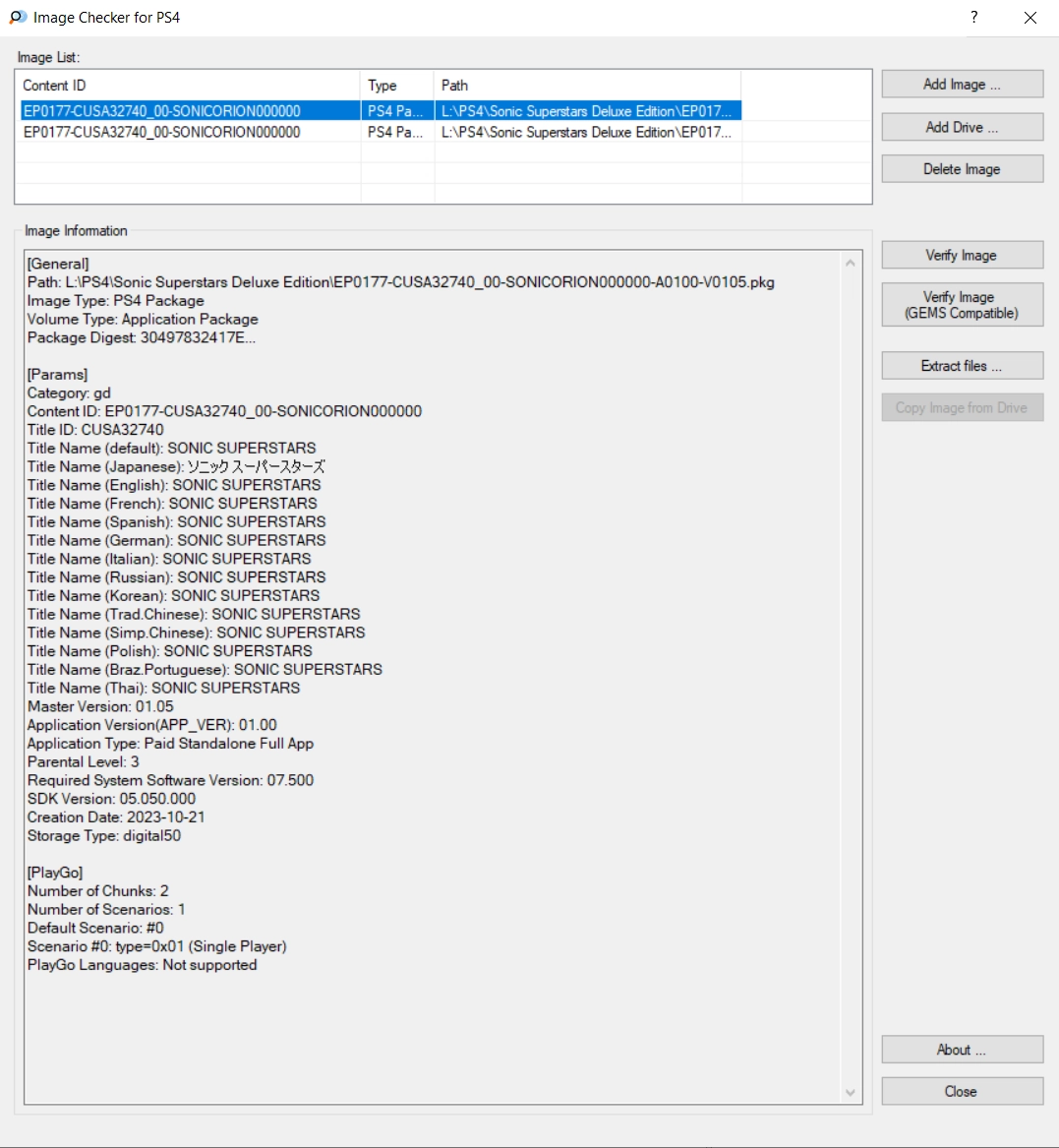Click the greyed Copy Image from Drive button
Viewport: 1059px width, 1148px height.
962,408
